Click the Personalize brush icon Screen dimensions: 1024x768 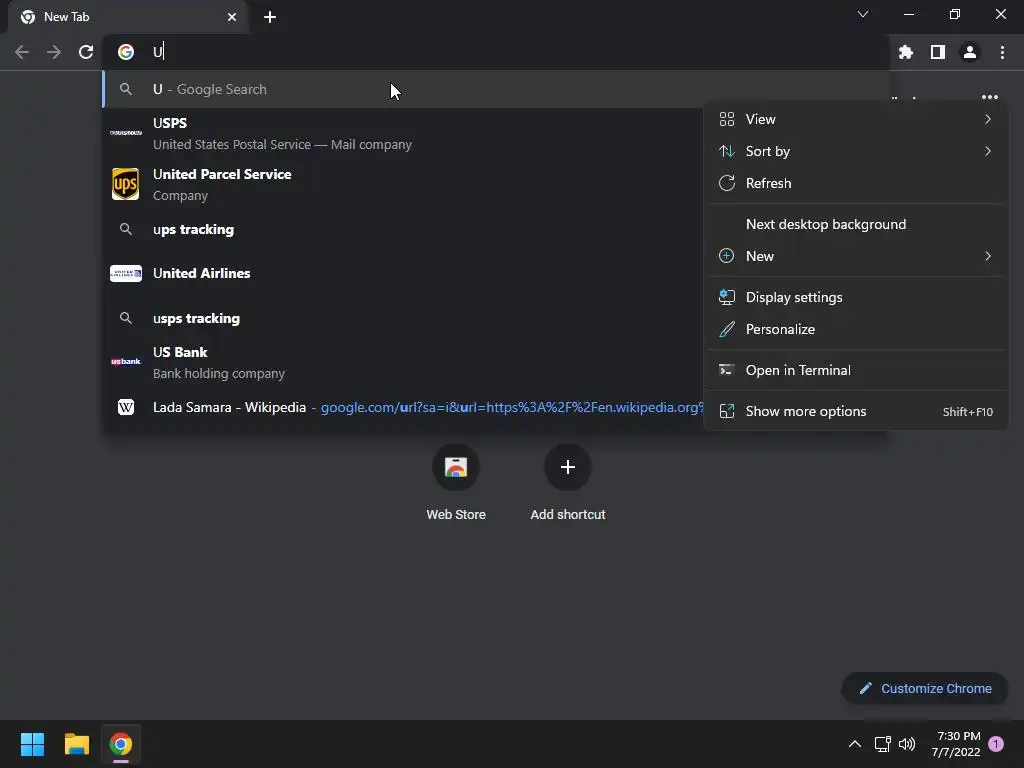coord(727,329)
